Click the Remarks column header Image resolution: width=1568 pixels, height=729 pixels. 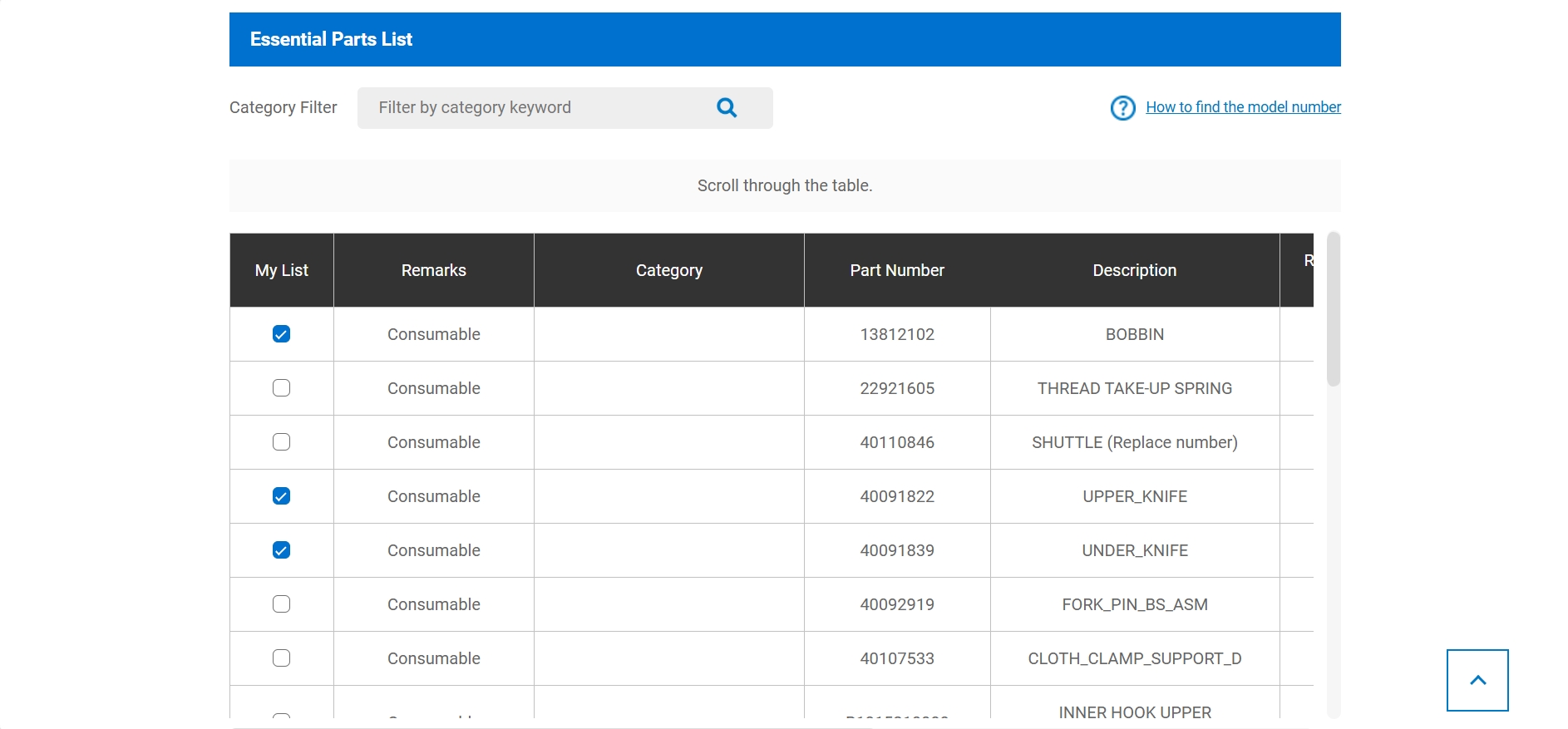433,270
